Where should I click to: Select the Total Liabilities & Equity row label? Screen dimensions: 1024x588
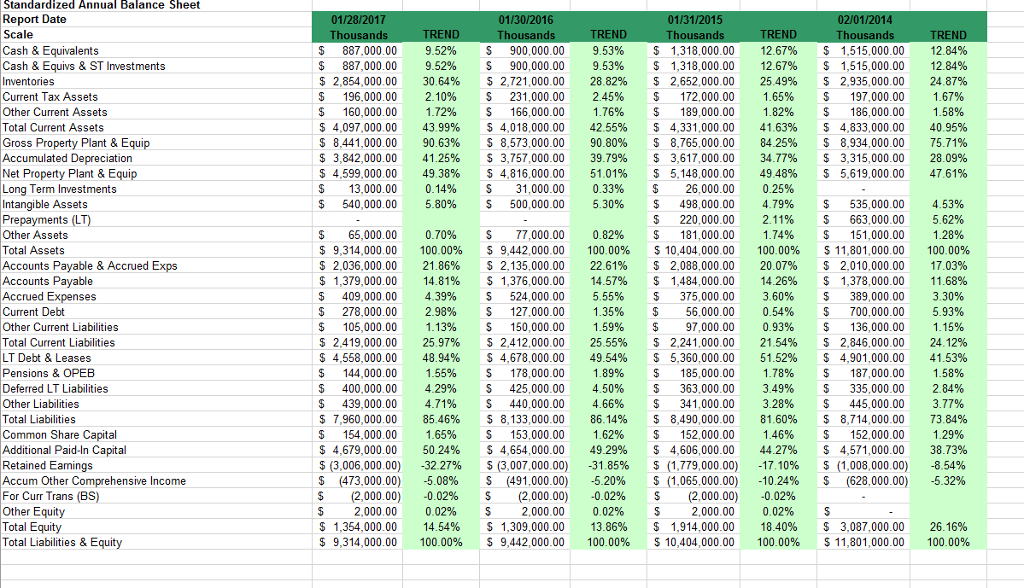(63, 542)
